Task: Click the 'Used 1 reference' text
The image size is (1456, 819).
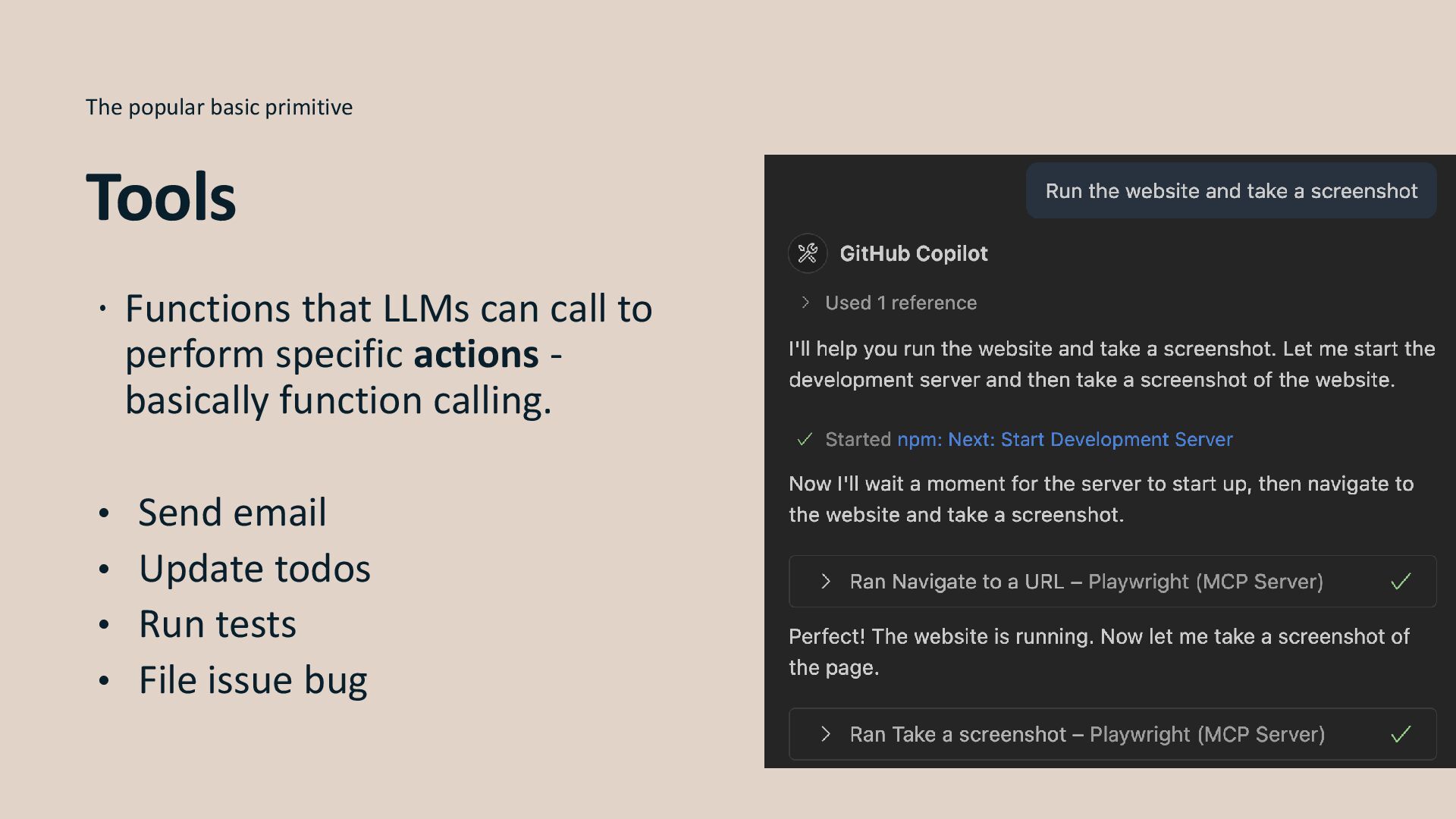Action: [x=901, y=303]
